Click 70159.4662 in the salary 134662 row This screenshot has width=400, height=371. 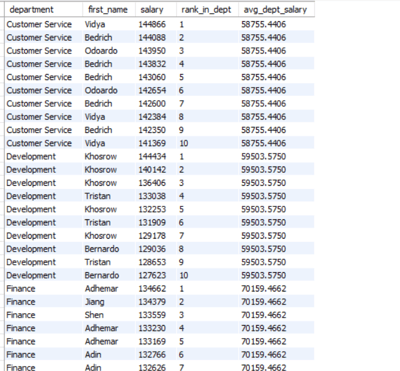tap(264, 289)
